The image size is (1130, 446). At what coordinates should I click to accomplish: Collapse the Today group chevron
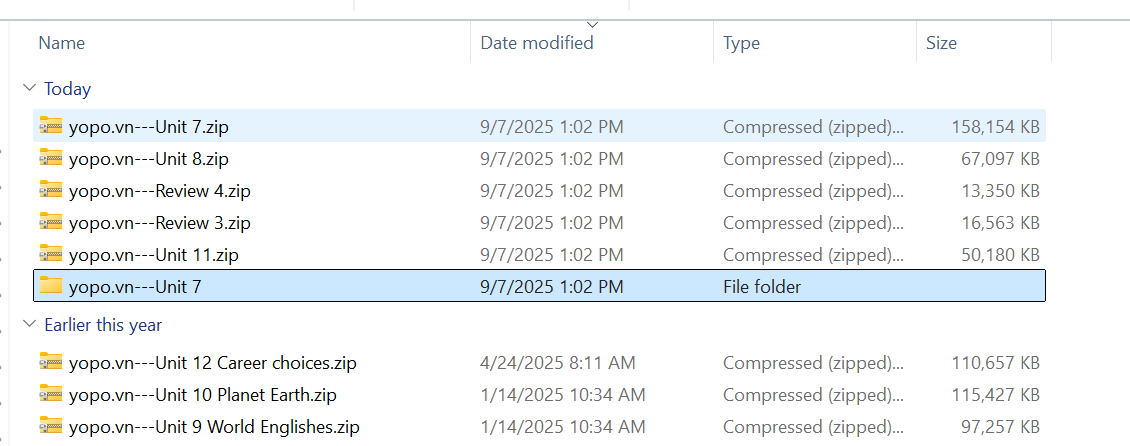(x=29, y=89)
